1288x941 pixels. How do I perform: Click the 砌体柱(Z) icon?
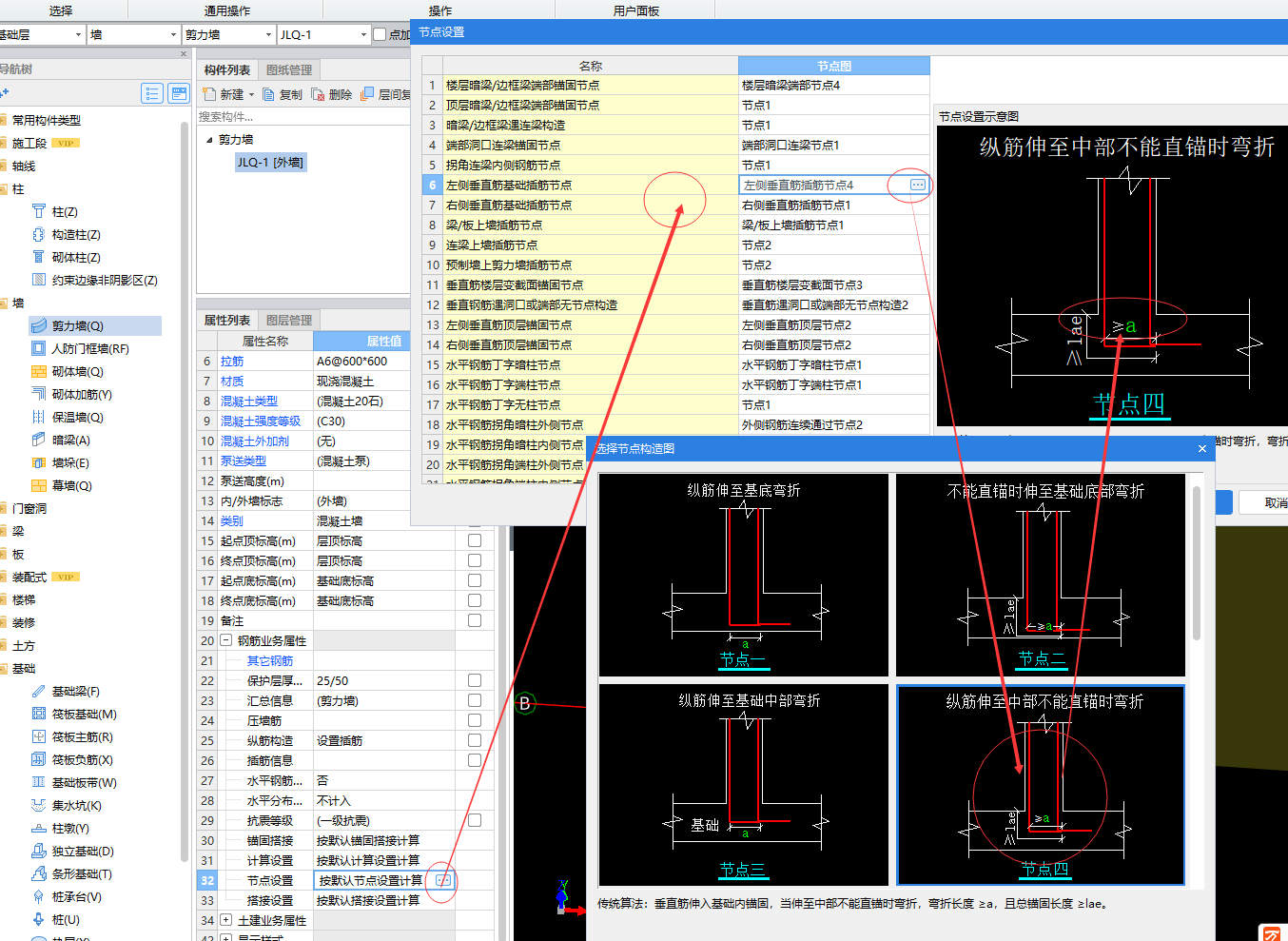point(39,257)
